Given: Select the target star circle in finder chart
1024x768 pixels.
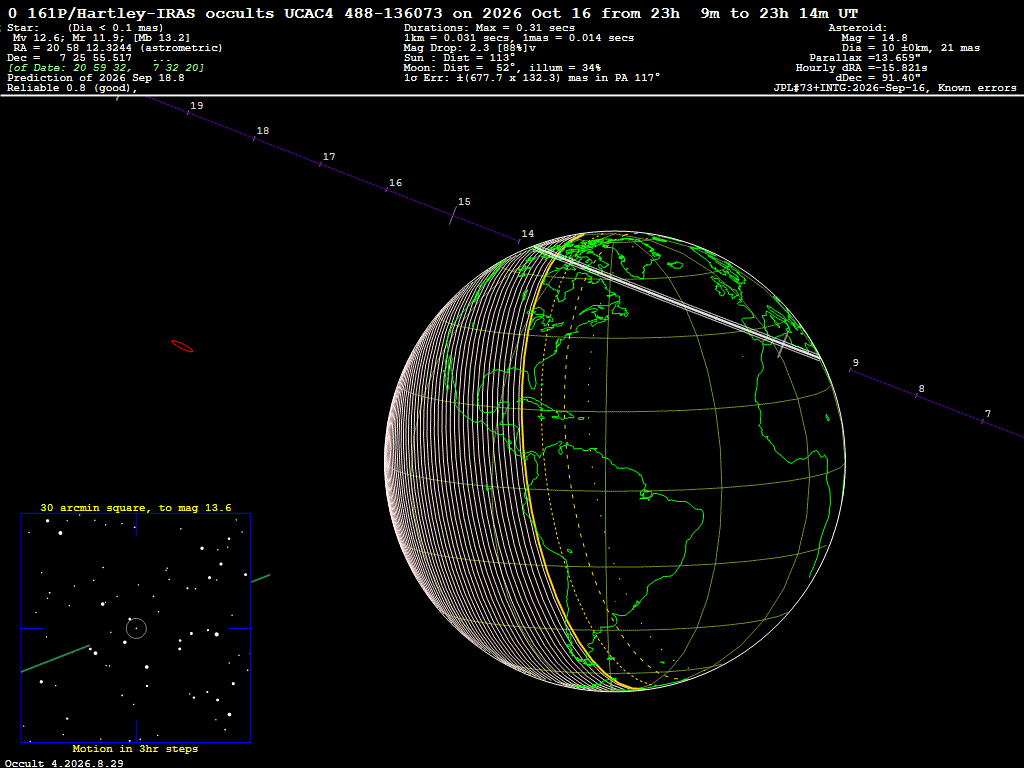Looking at the screenshot, I should pos(136,628).
